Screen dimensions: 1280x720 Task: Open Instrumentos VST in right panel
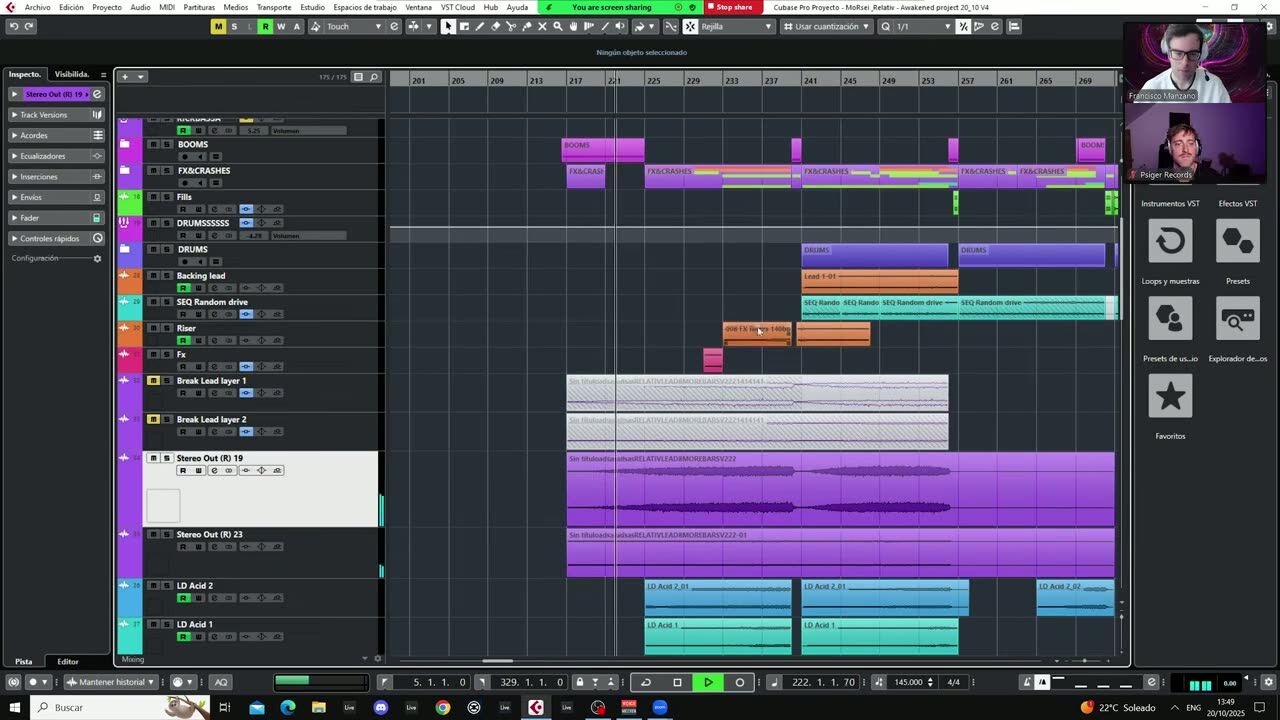coord(1170,240)
